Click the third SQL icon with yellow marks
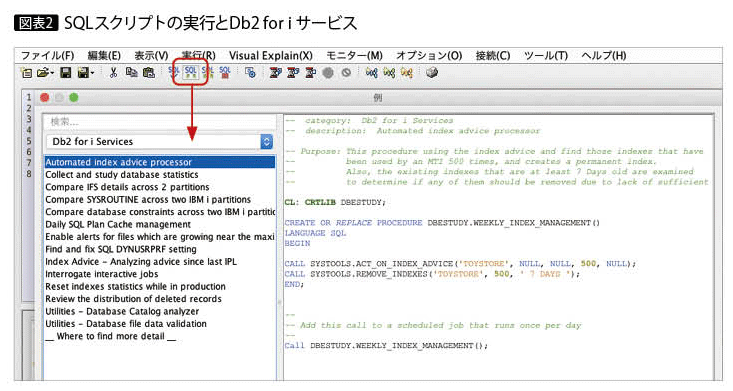 [x=208, y=73]
